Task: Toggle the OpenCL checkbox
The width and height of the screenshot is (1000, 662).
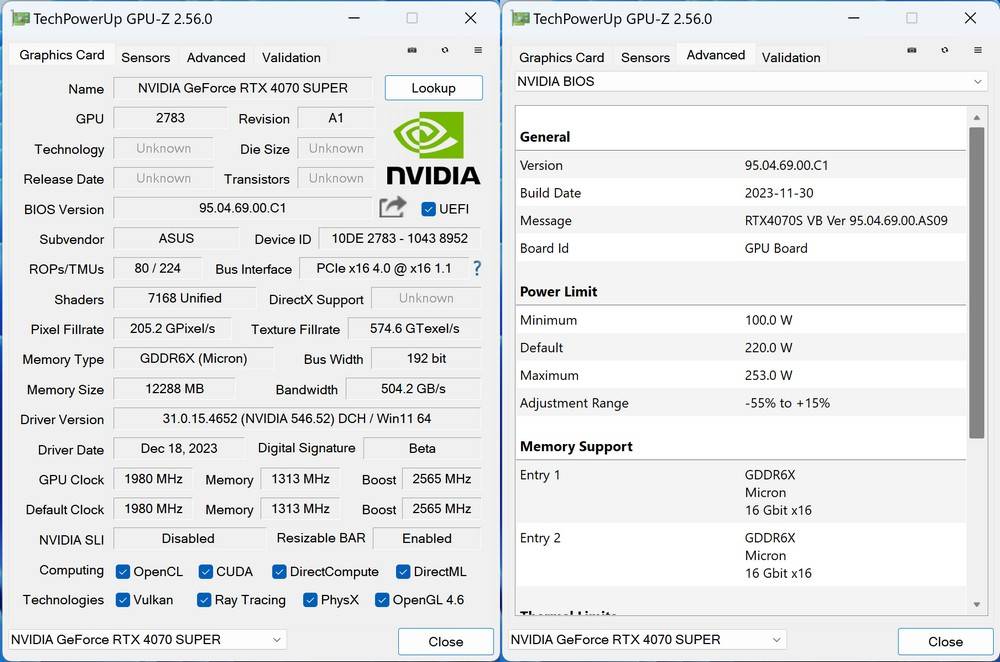Action: tap(123, 572)
